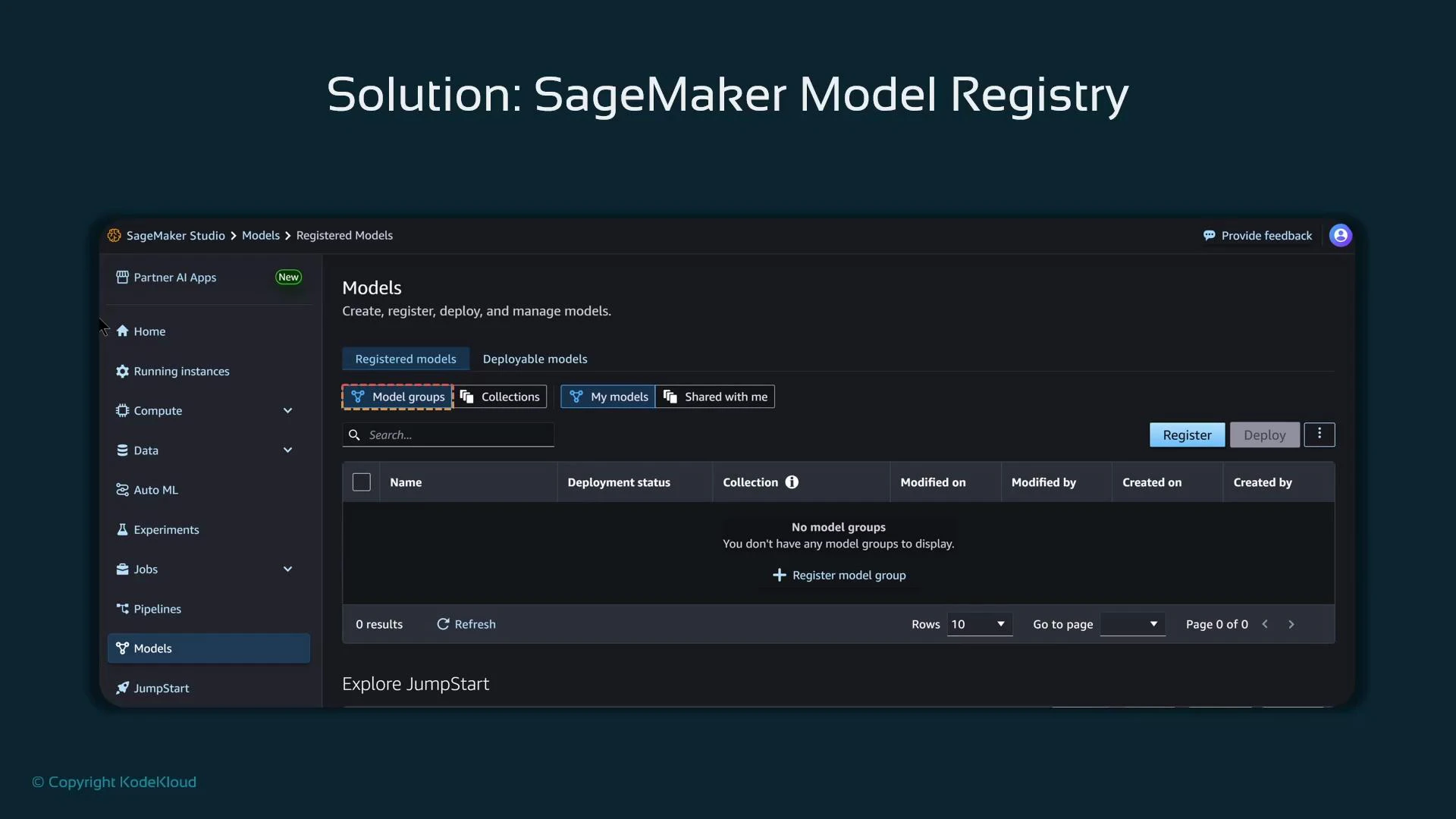Viewport: 1456px width, 819px height.
Task: Open Auto ML from the sidebar
Action: coord(156,489)
